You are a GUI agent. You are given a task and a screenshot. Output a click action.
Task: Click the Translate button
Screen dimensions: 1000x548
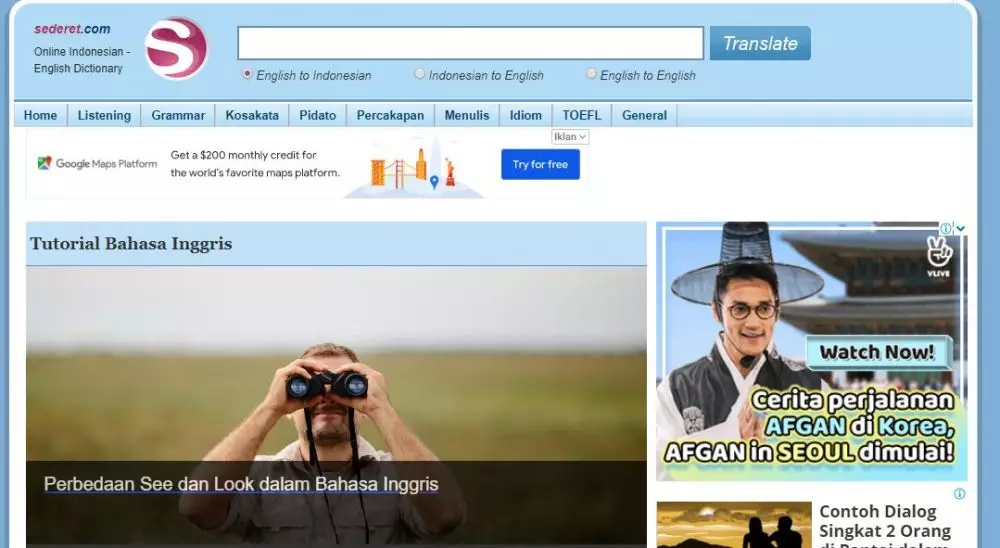tap(760, 43)
